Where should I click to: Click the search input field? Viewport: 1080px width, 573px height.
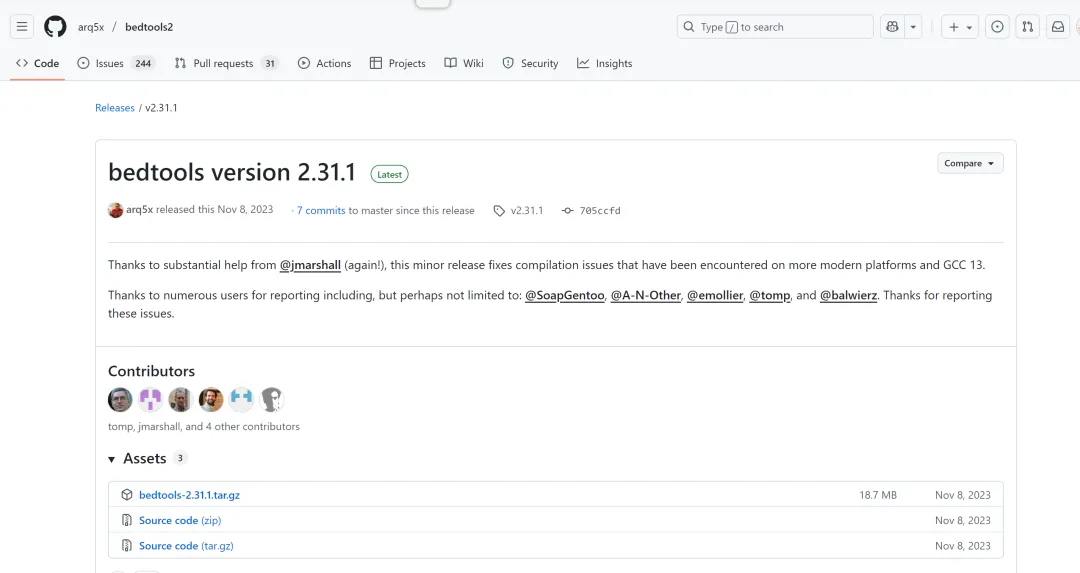[x=775, y=27]
